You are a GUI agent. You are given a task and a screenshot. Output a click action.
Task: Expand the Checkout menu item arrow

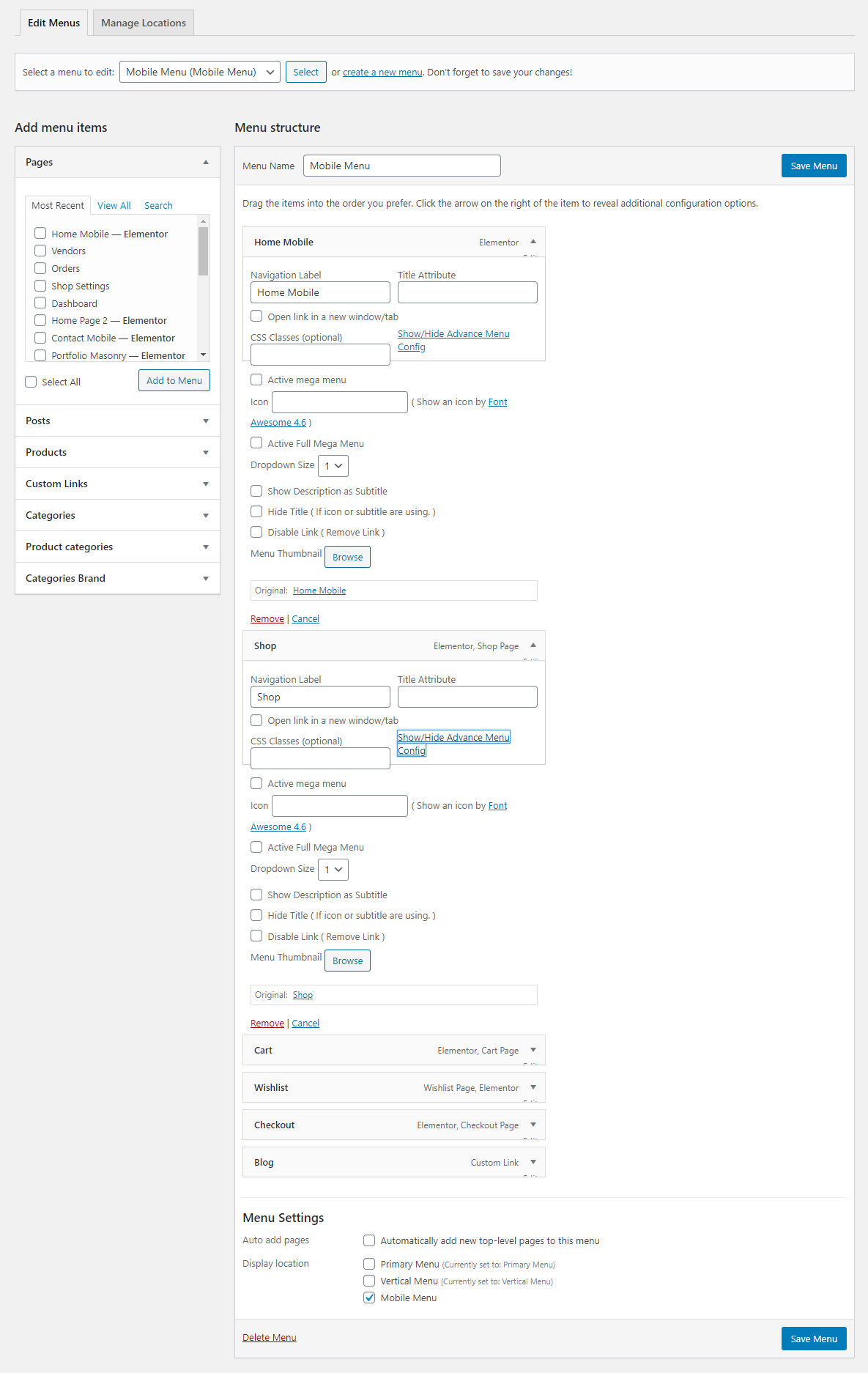533,1125
